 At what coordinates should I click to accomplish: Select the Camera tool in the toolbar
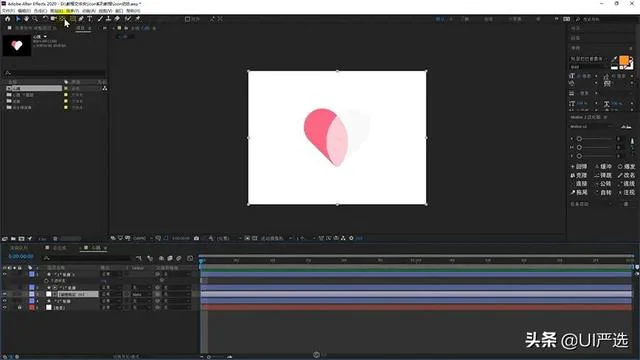(x=53, y=19)
